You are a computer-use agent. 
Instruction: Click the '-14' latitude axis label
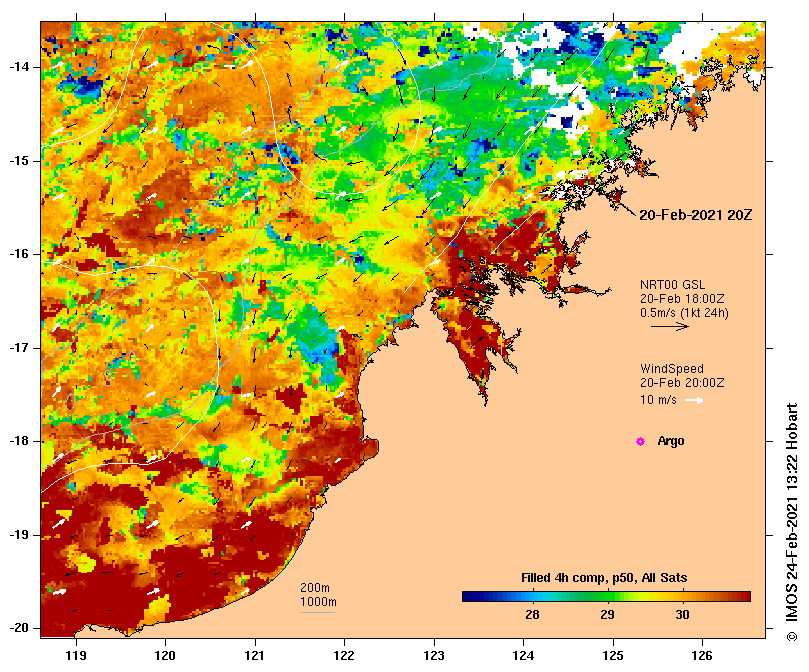coord(19,67)
